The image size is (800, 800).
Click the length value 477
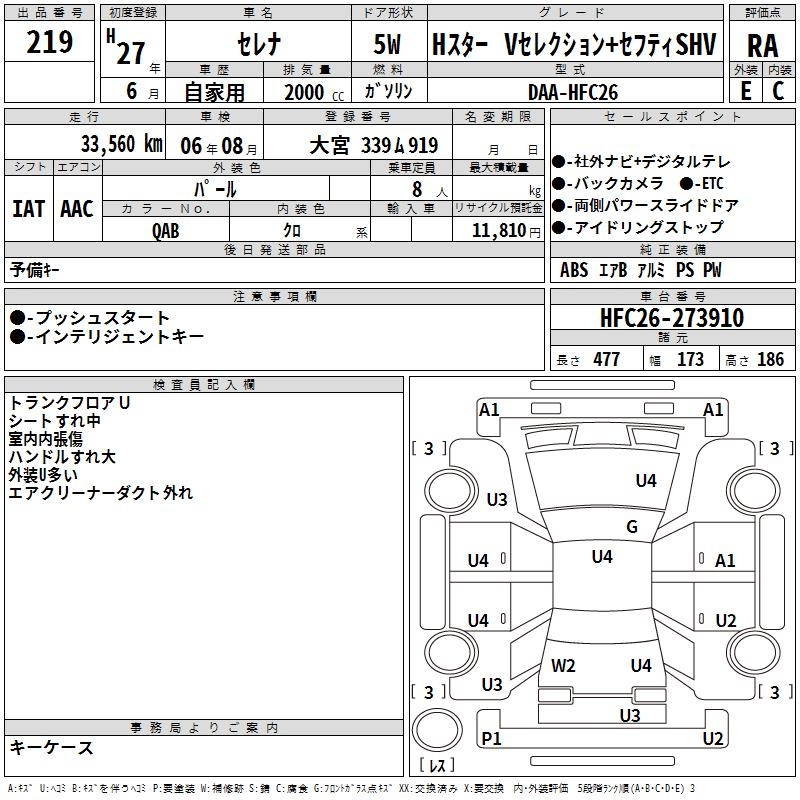coord(606,359)
